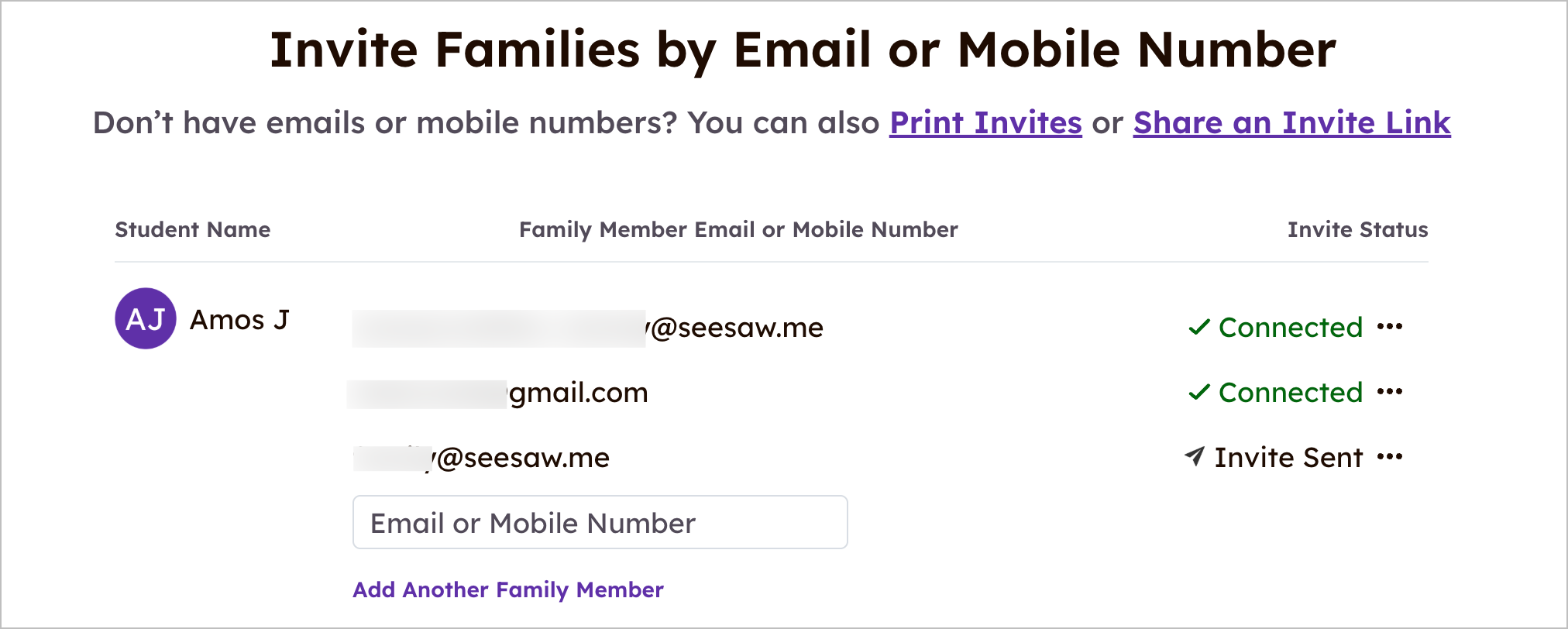
Task: Click checkmark icon beside second Connected status
Action: point(1198,392)
